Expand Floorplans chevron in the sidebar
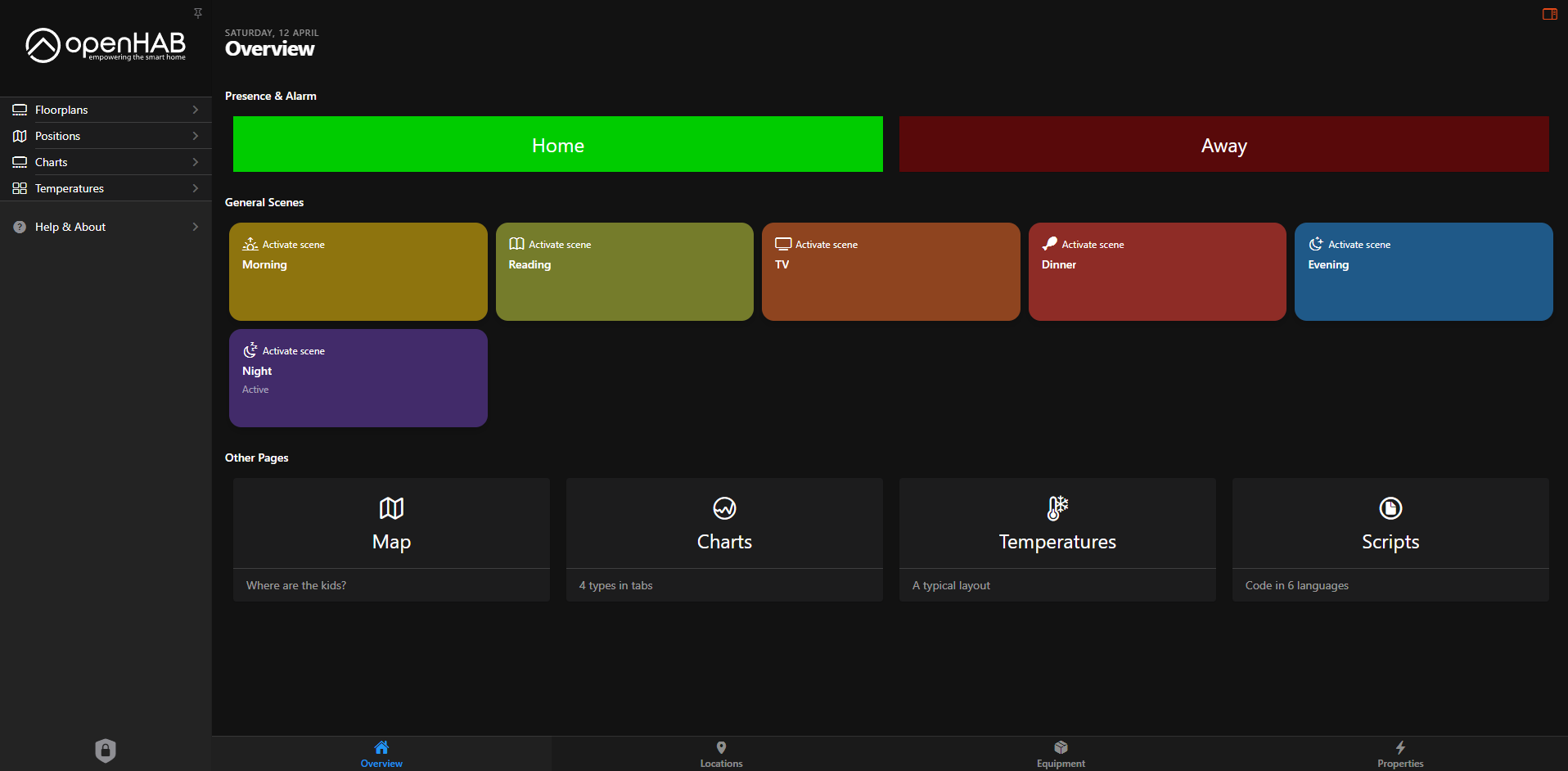The width and height of the screenshot is (1568, 771). pos(195,110)
